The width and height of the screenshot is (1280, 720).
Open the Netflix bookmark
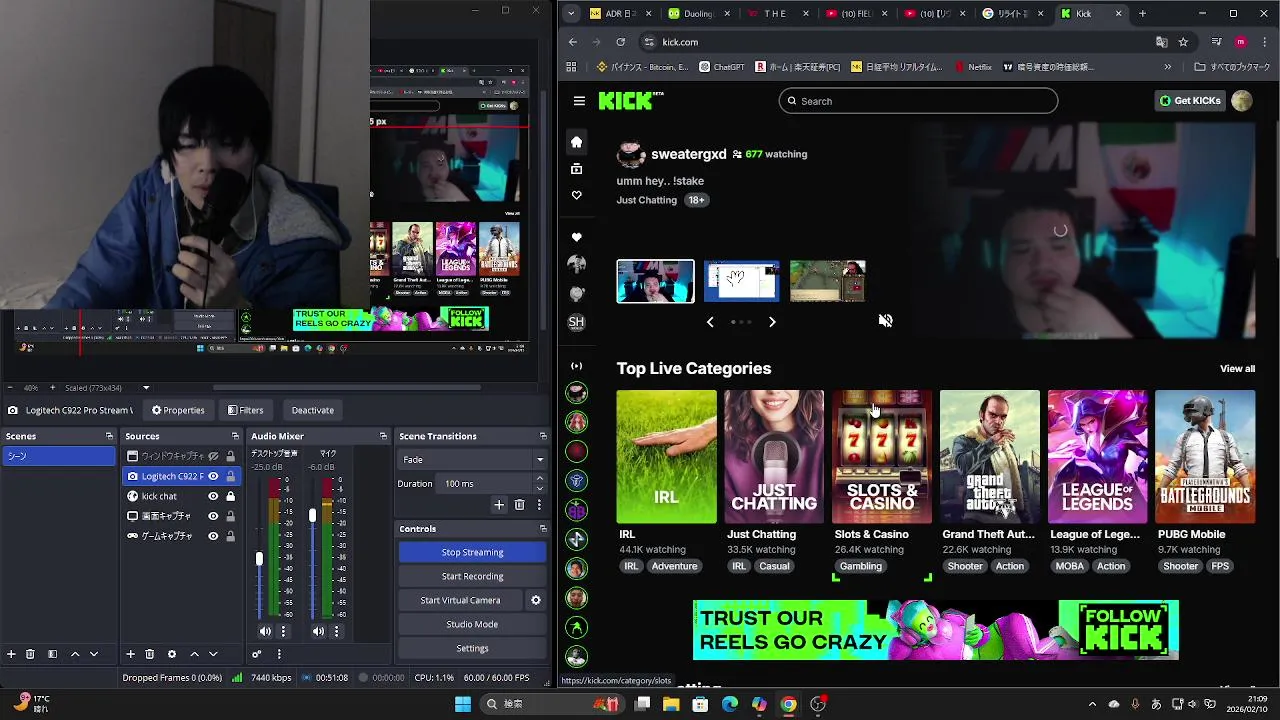coord(973,67)
